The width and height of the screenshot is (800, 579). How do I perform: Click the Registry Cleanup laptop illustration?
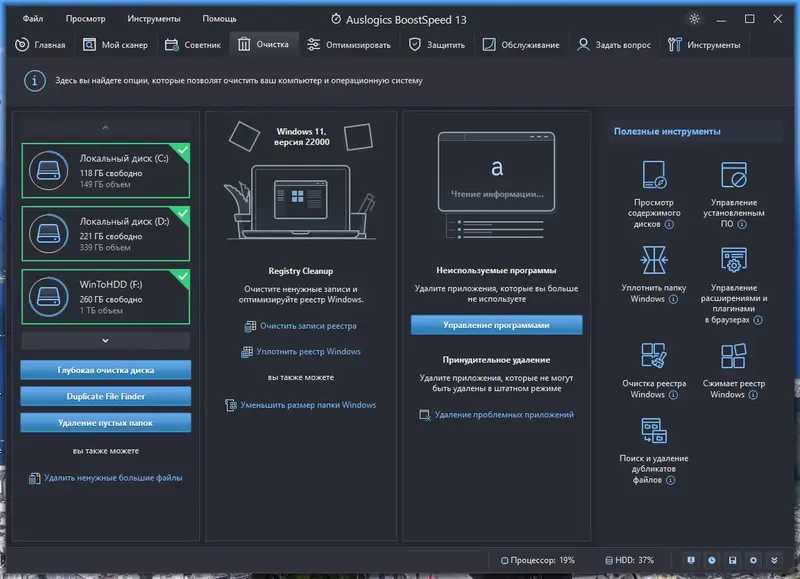coord(301,202)
